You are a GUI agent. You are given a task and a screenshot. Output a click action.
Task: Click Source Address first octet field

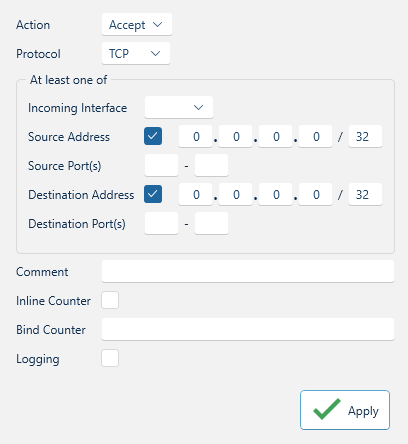pos(195,136)
